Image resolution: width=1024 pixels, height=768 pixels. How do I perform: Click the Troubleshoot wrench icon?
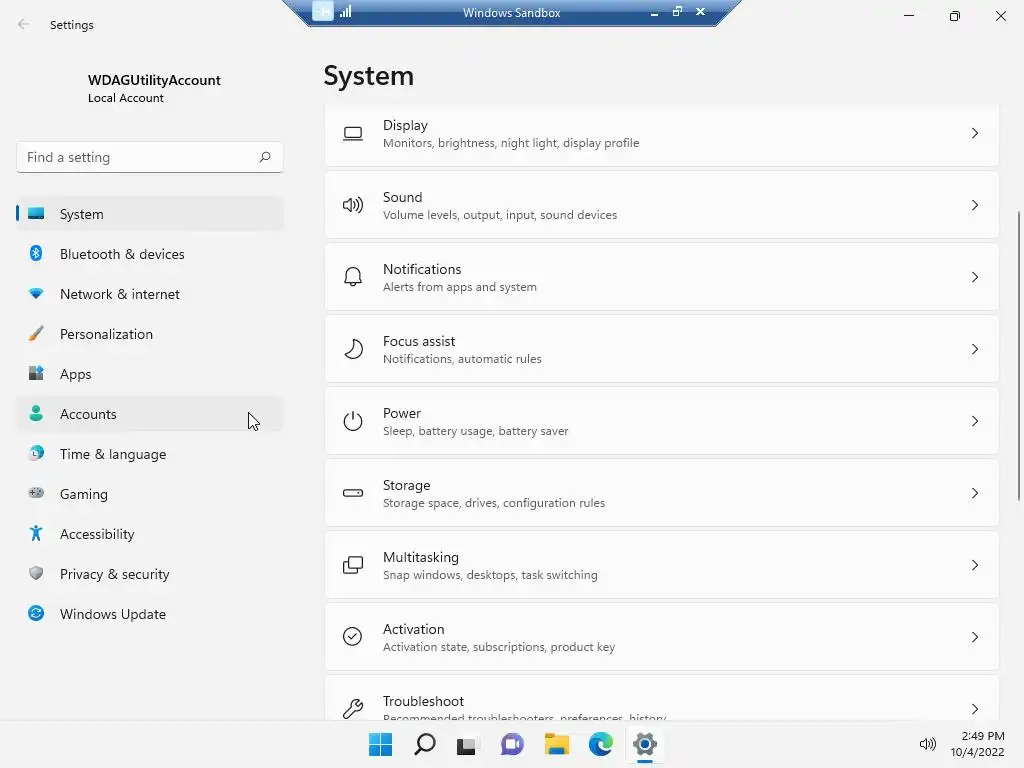(x=353, y=709)
